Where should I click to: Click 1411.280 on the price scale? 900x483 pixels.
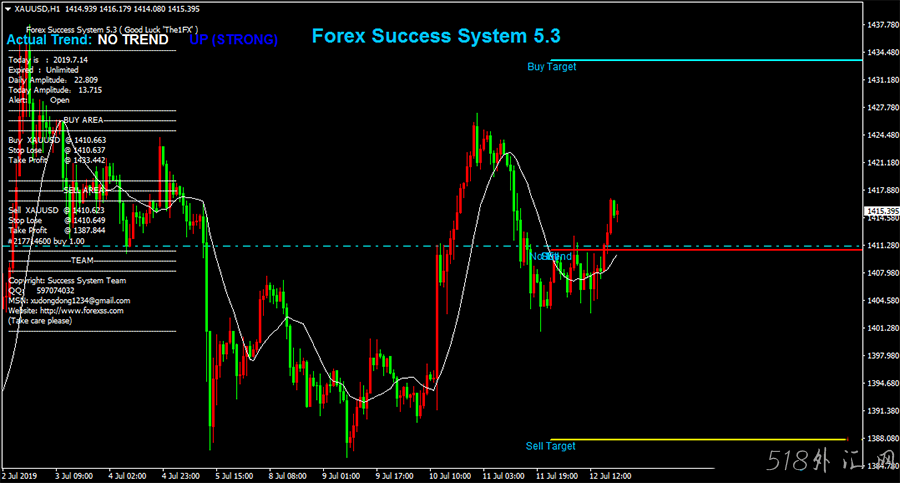pos(883,245)
